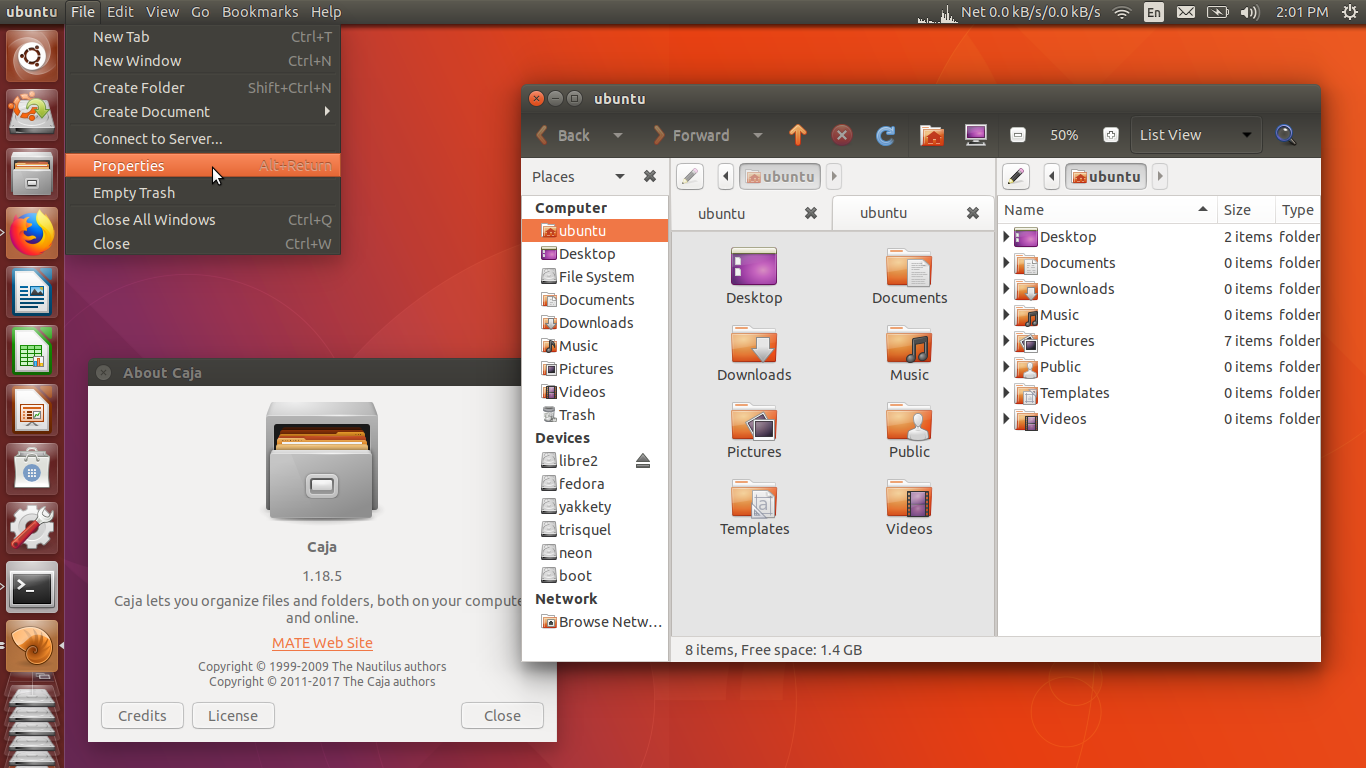Select the Downloads folder in icon view
Screen dimensions: 1366x768
tap(754, 353)
